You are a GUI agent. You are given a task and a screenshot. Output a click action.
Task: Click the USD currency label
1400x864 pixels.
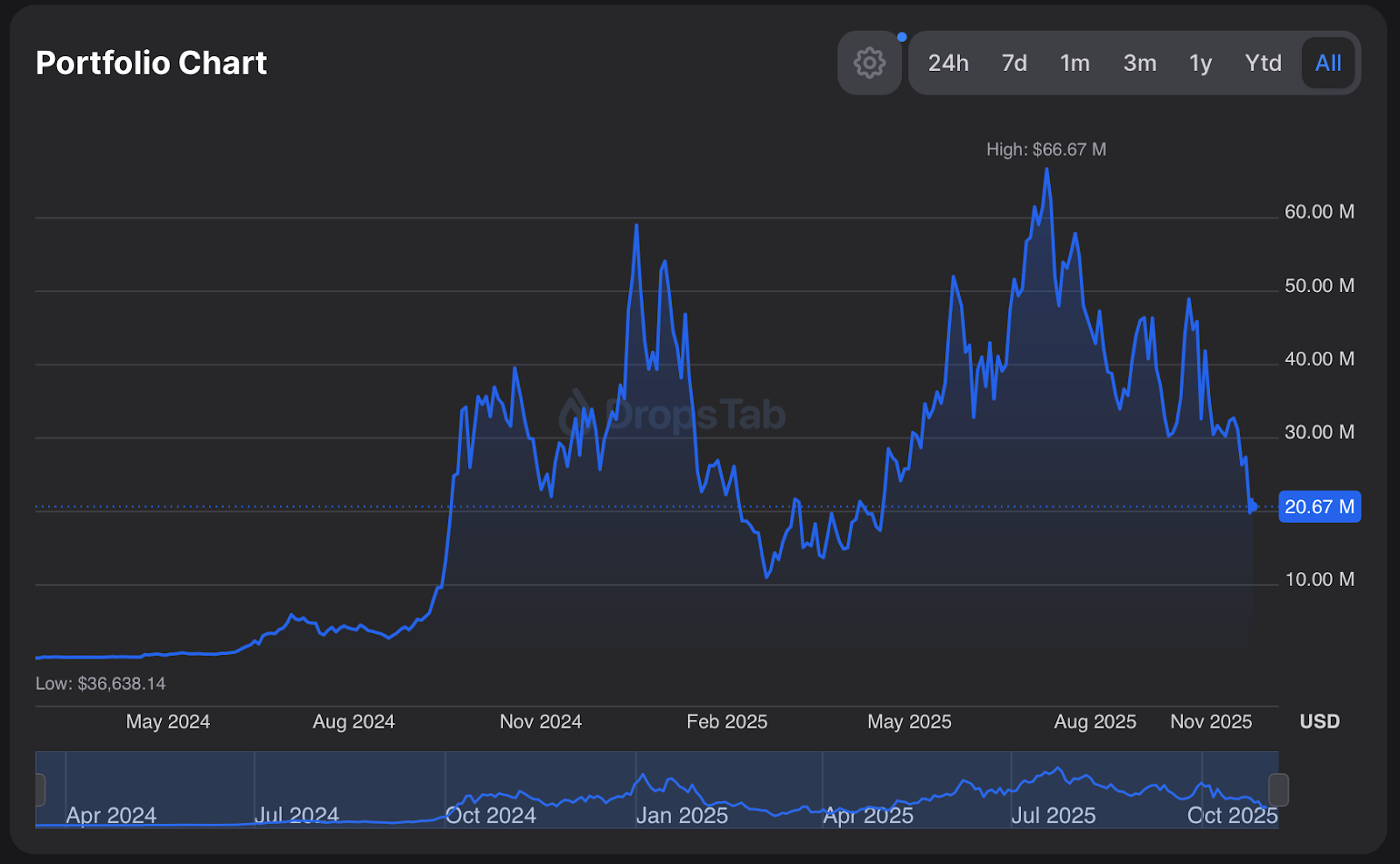[1319, 721]
